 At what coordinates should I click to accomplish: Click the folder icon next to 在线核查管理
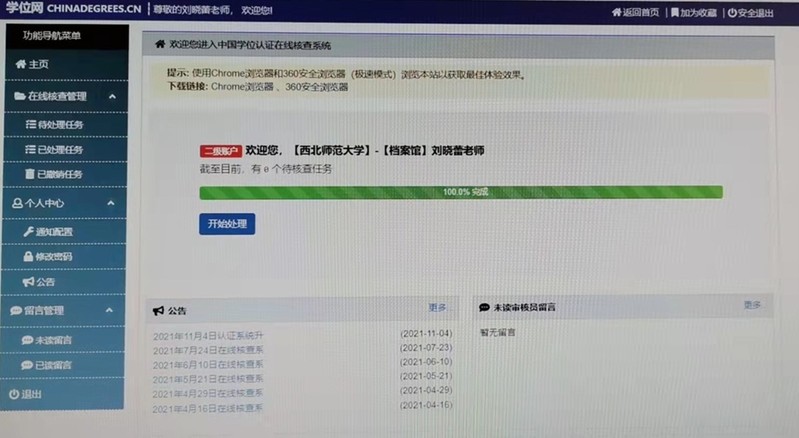click(20, 96)
